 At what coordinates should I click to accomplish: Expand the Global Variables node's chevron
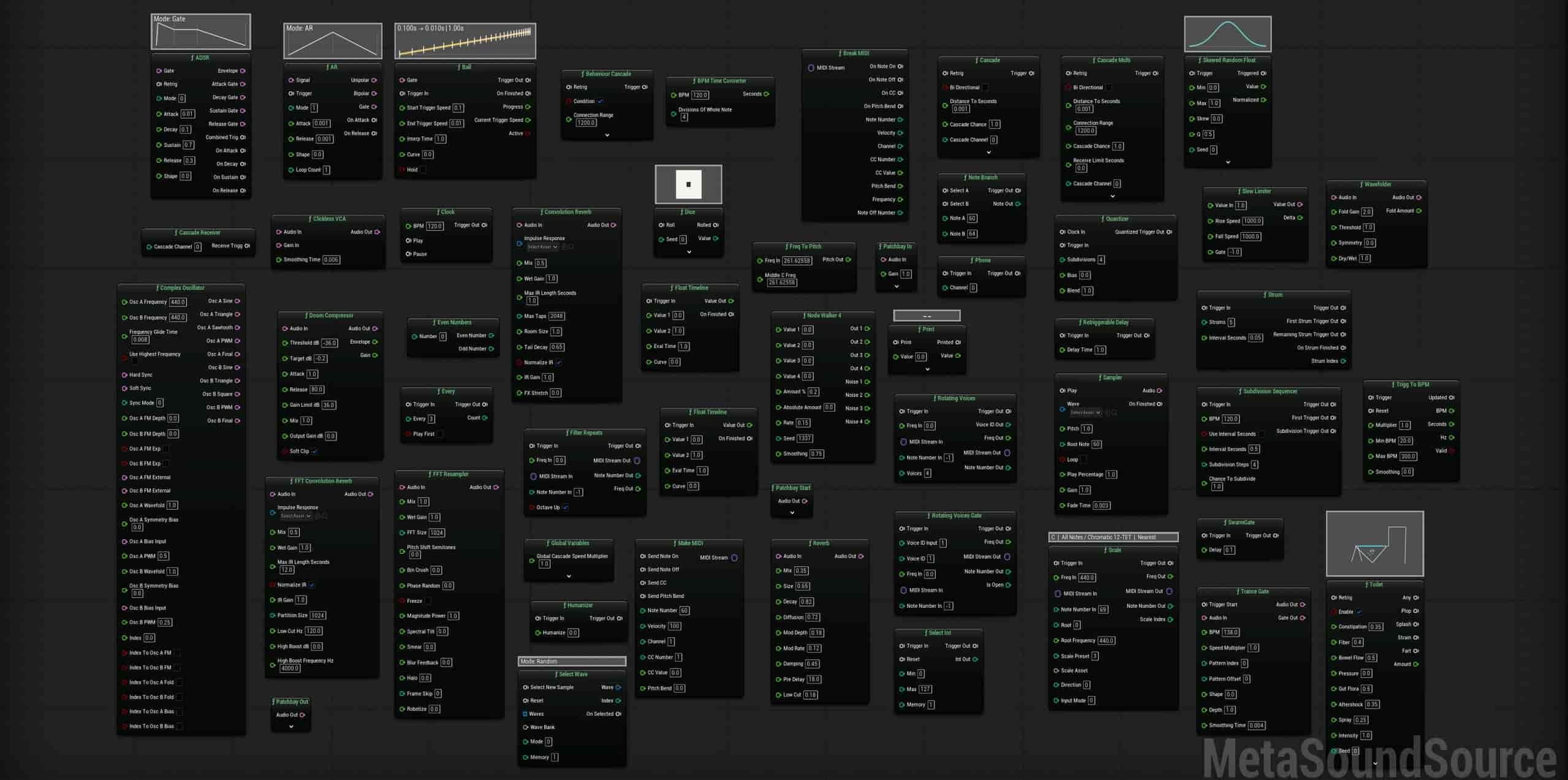569,577
